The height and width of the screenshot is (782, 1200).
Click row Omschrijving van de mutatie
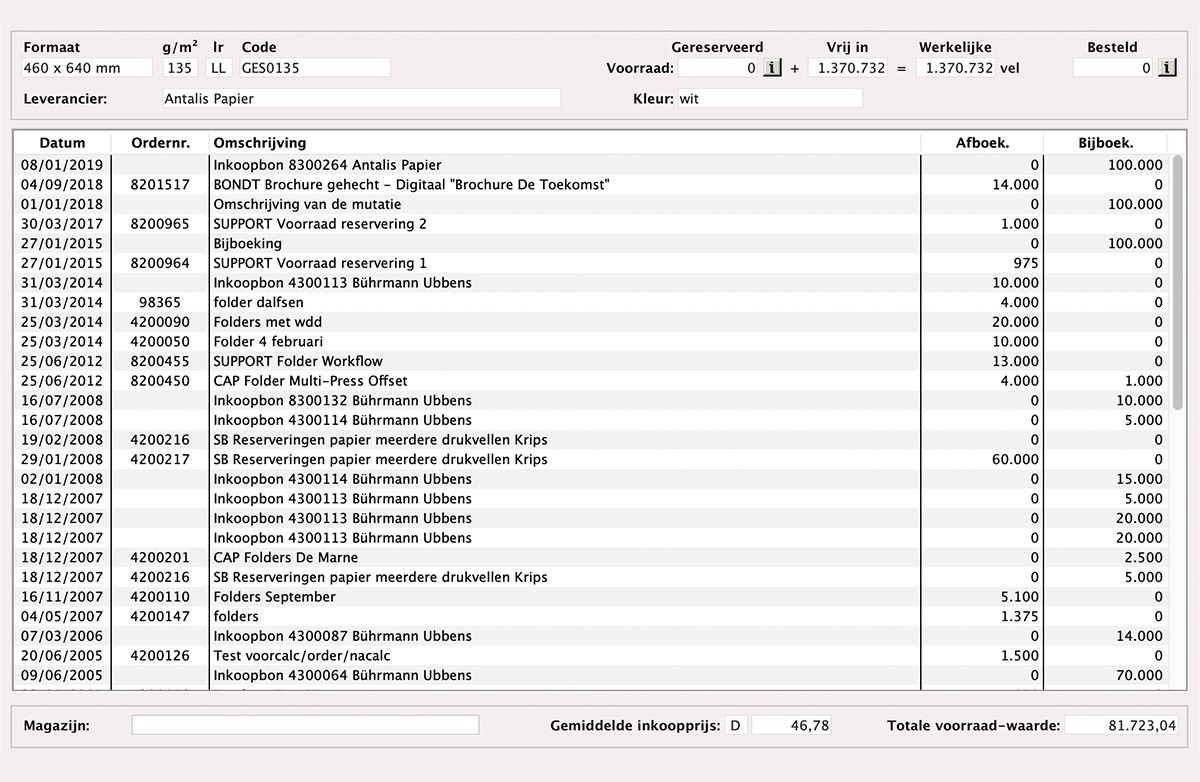pyautogui.click(x=591, y=204)
